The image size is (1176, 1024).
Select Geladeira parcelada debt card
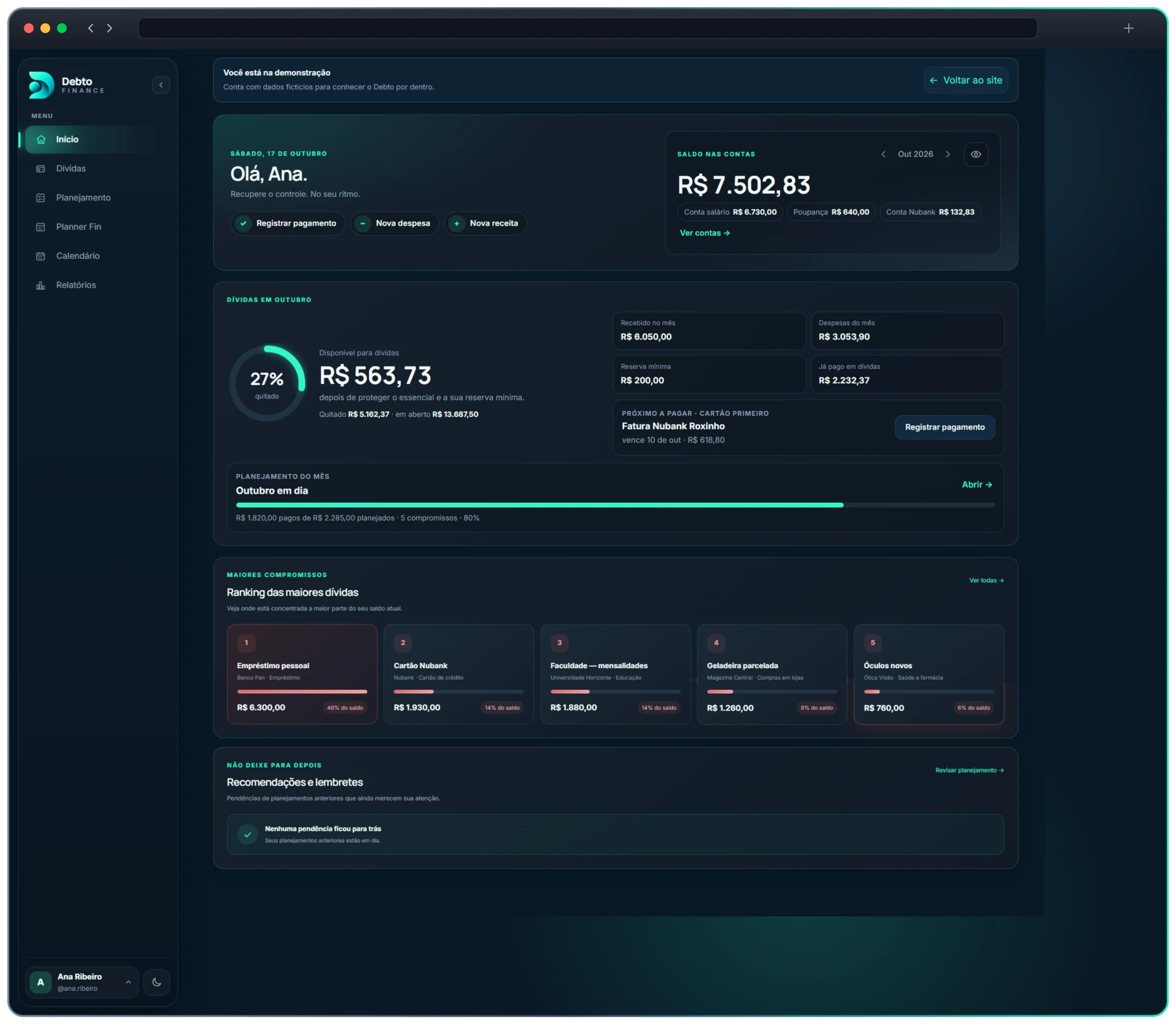pyautogui.click(x=772, y=674)
